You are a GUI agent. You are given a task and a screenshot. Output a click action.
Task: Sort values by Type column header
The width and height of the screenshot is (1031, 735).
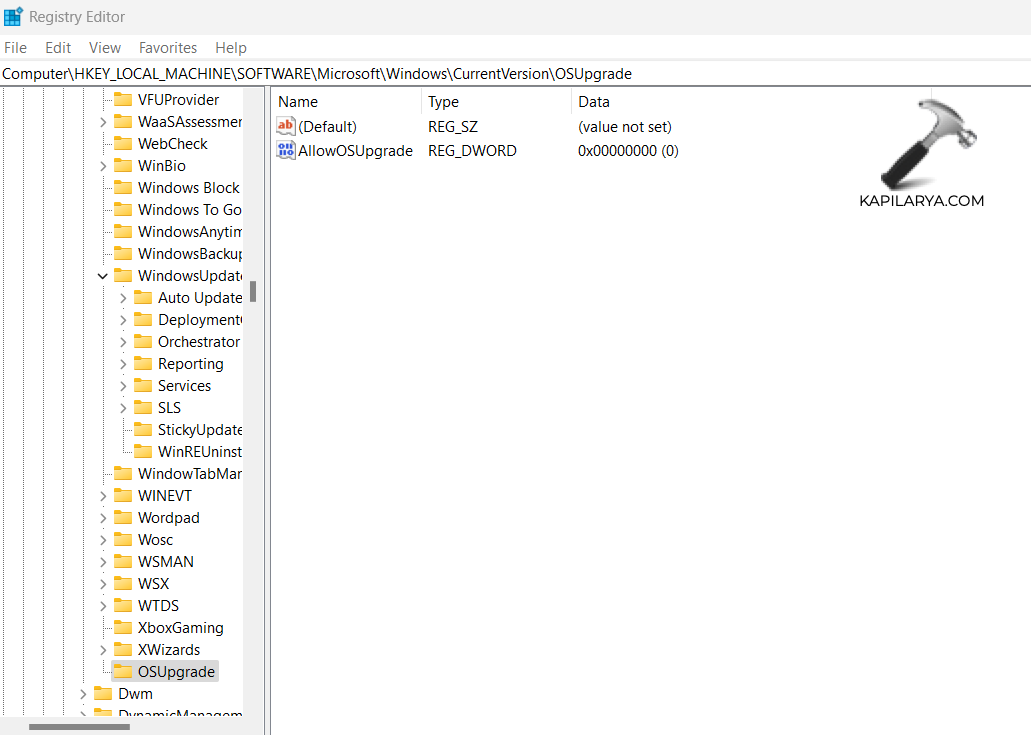[x=496, y=101]
